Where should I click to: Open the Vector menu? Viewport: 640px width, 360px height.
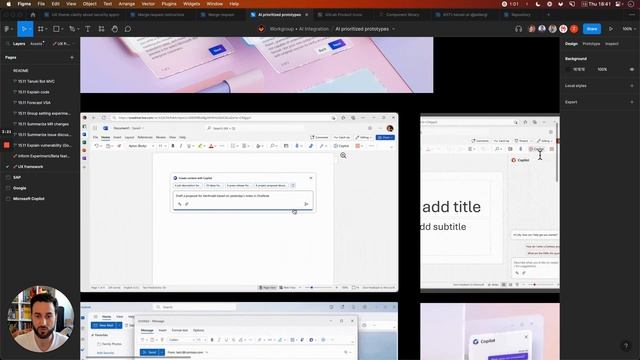coord(148,4)
